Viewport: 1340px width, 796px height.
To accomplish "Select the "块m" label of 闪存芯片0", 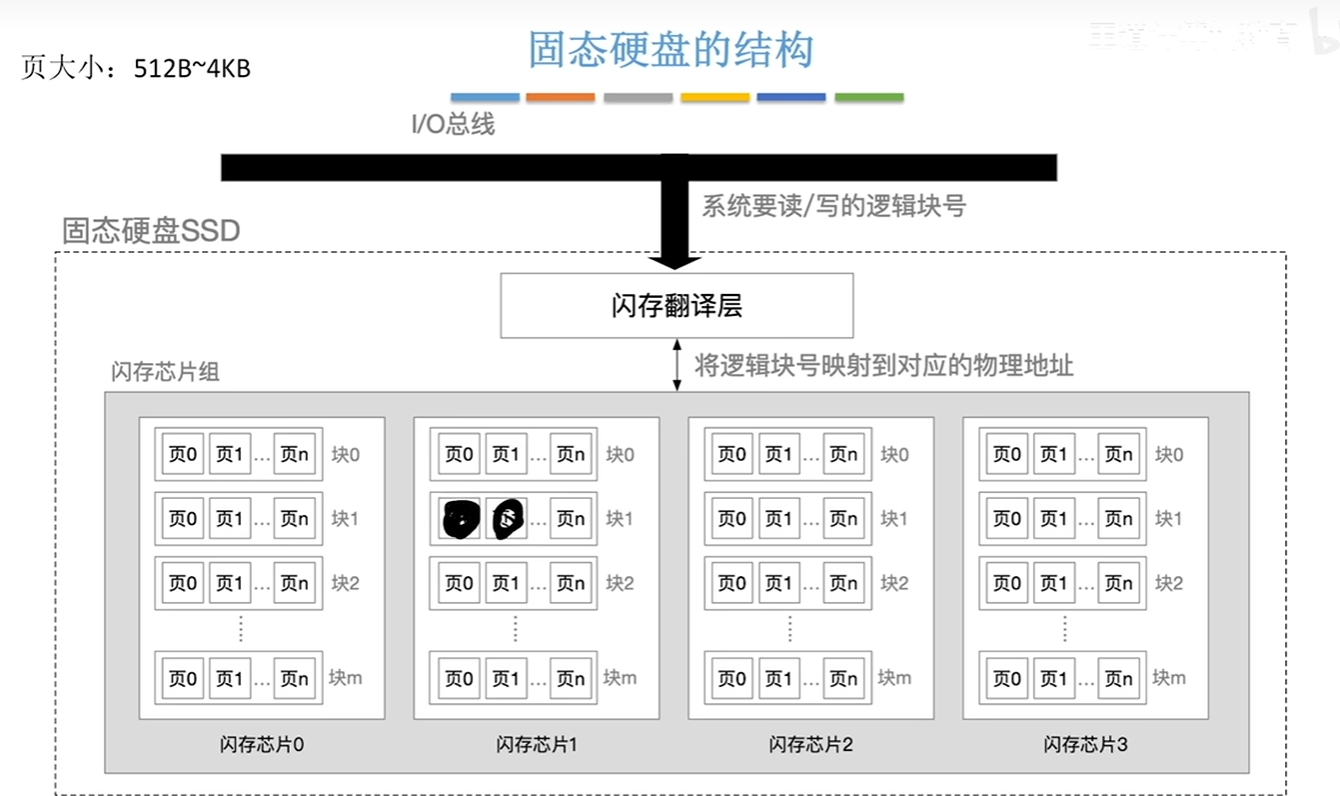I will pyautogui.click(x=346, y=678).
